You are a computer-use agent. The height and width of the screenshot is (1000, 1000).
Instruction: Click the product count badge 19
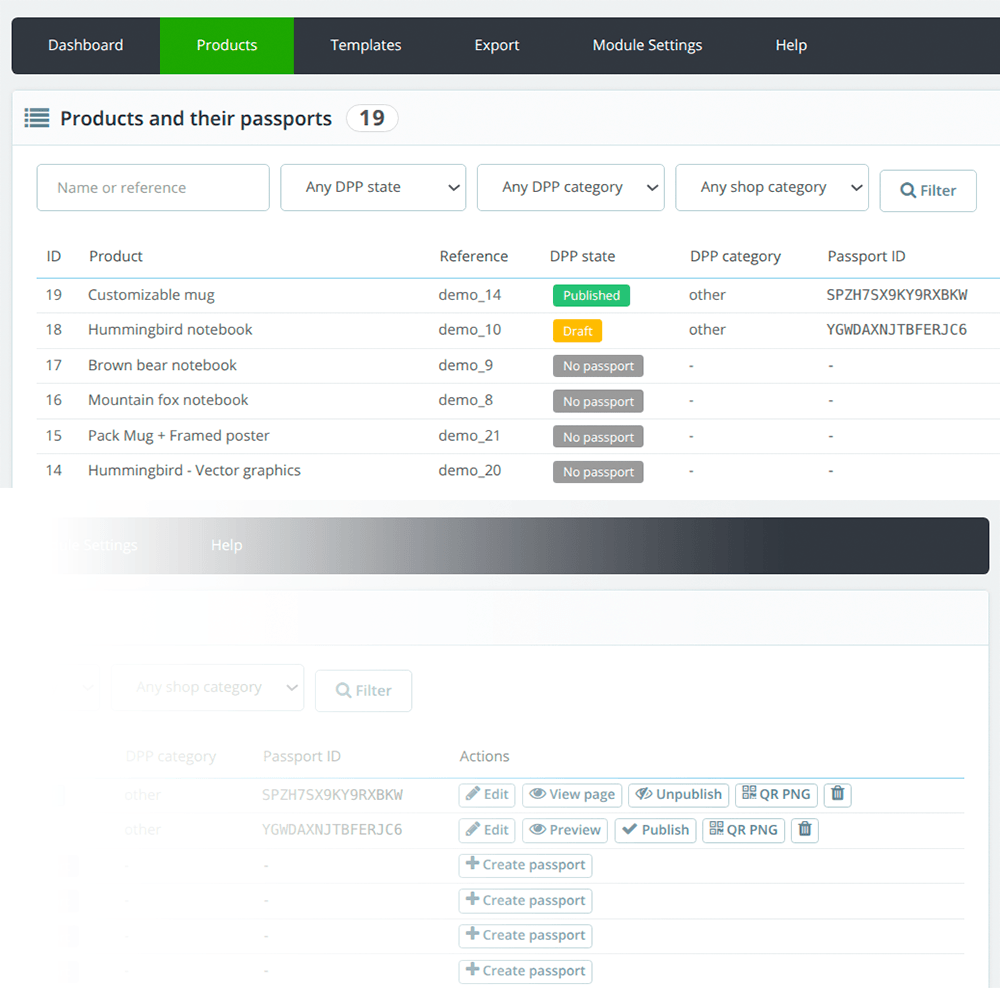372,118
